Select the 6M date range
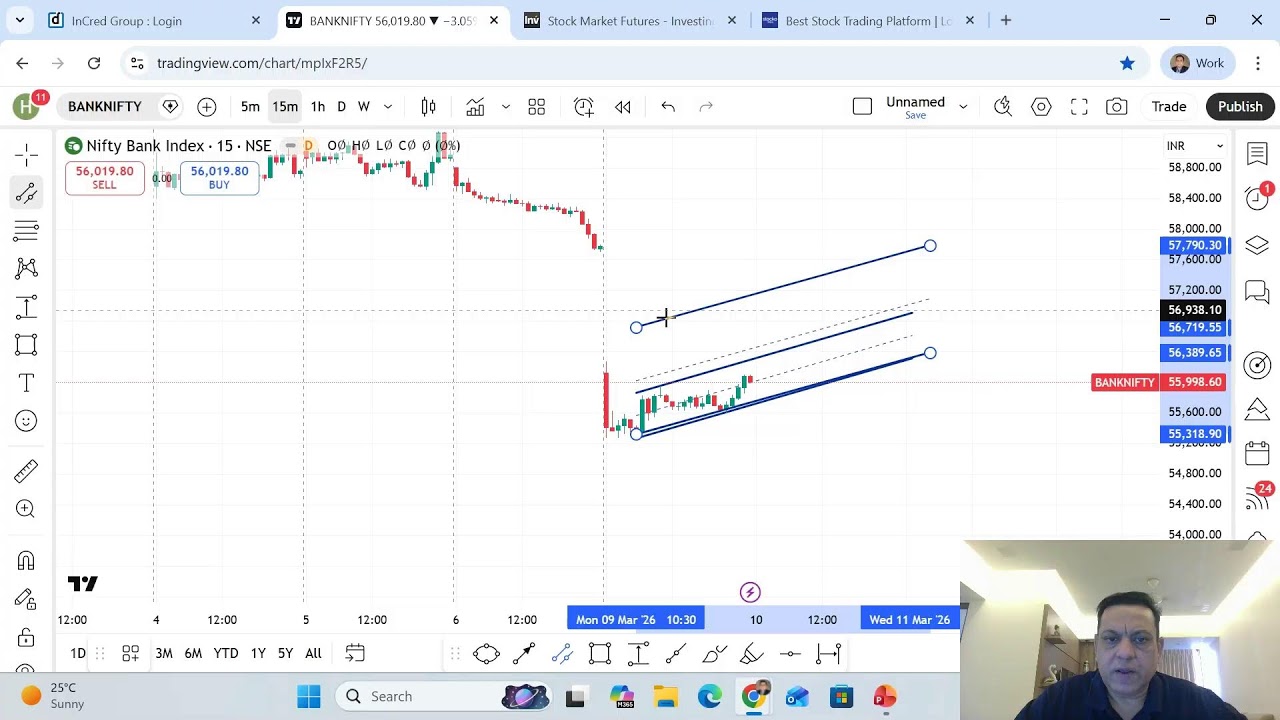Image resolution: width=1280 pixels, height=720 pixels. point(193,653)
